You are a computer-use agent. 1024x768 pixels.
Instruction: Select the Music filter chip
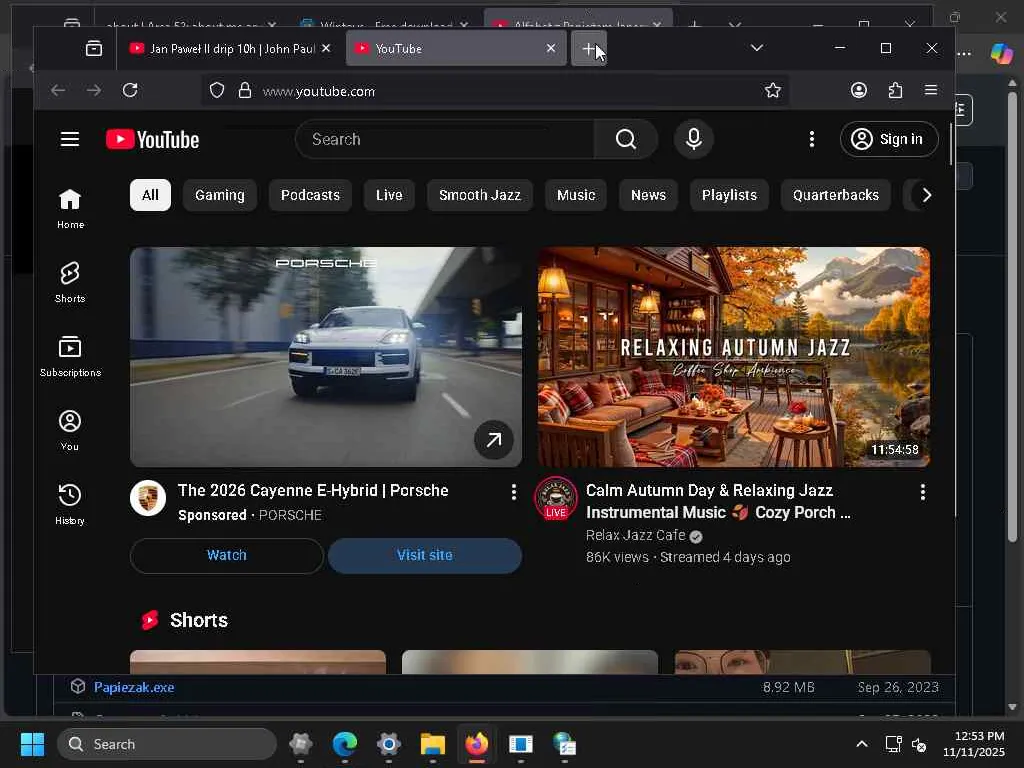576,195
